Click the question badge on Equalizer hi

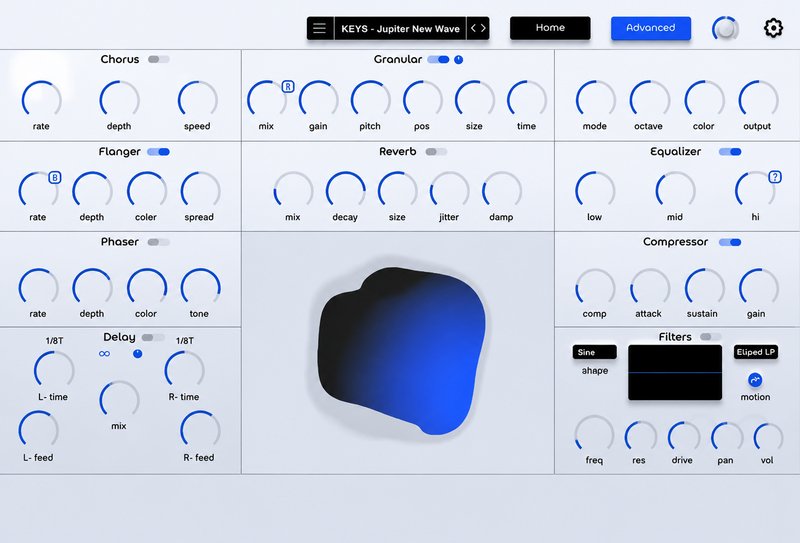pos(775,177)
